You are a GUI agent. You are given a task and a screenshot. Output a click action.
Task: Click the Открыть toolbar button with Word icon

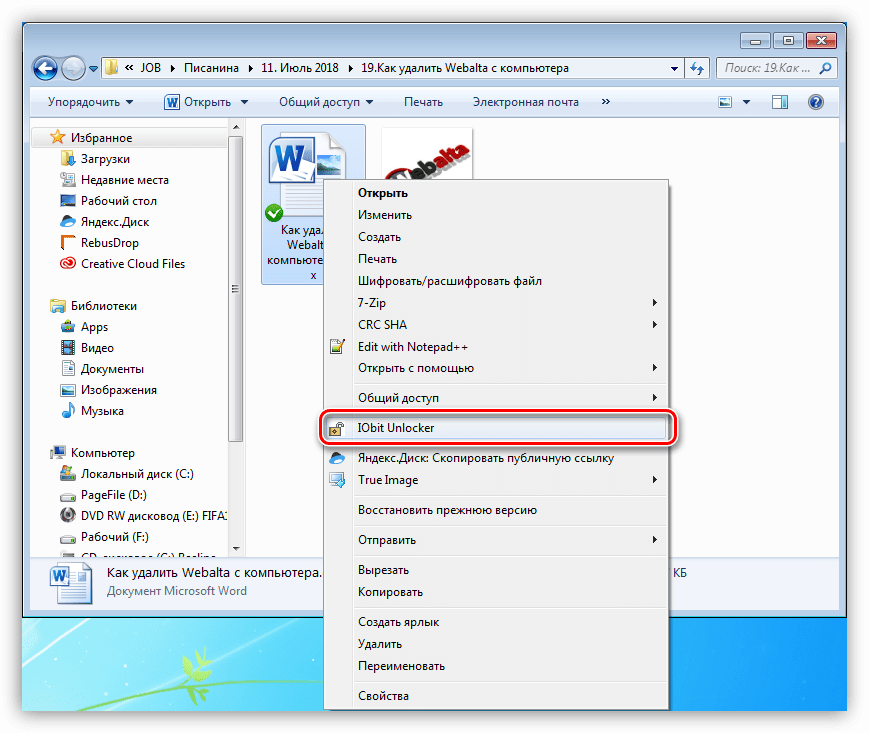tap(198, 102)
